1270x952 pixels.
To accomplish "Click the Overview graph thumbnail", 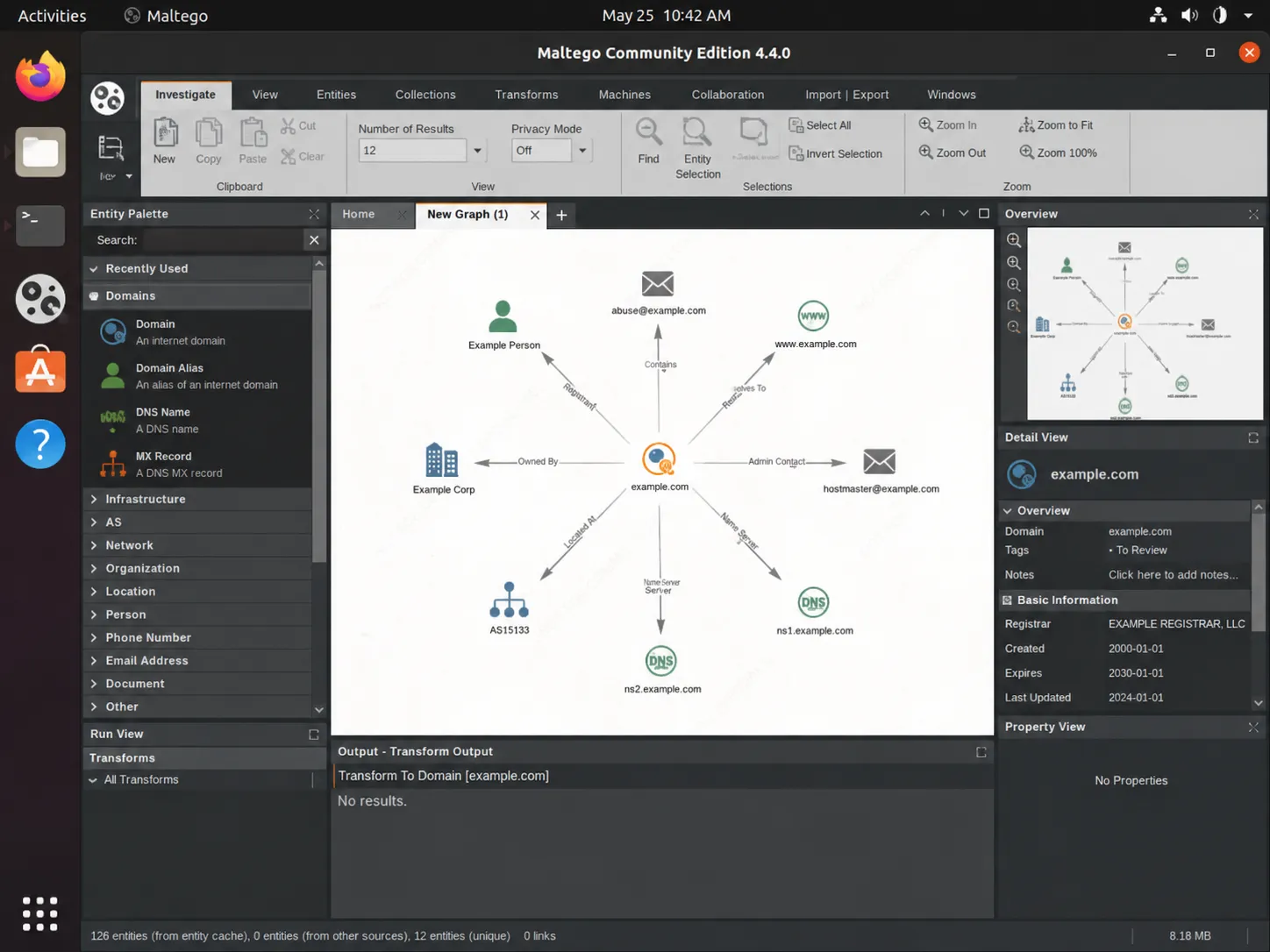I will tap(1144, 324).
